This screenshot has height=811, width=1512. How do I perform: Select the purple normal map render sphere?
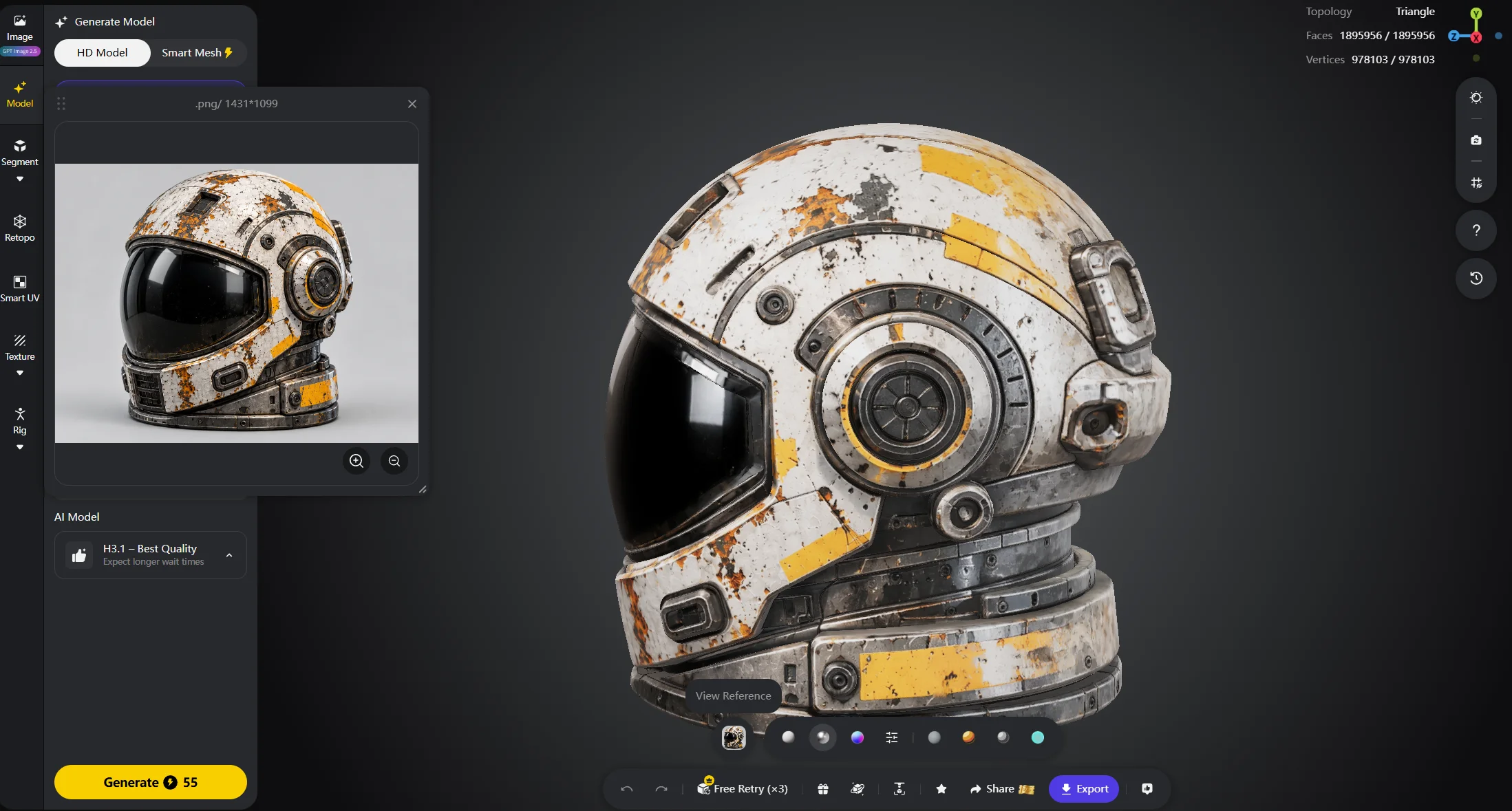(x=858, y=737)
